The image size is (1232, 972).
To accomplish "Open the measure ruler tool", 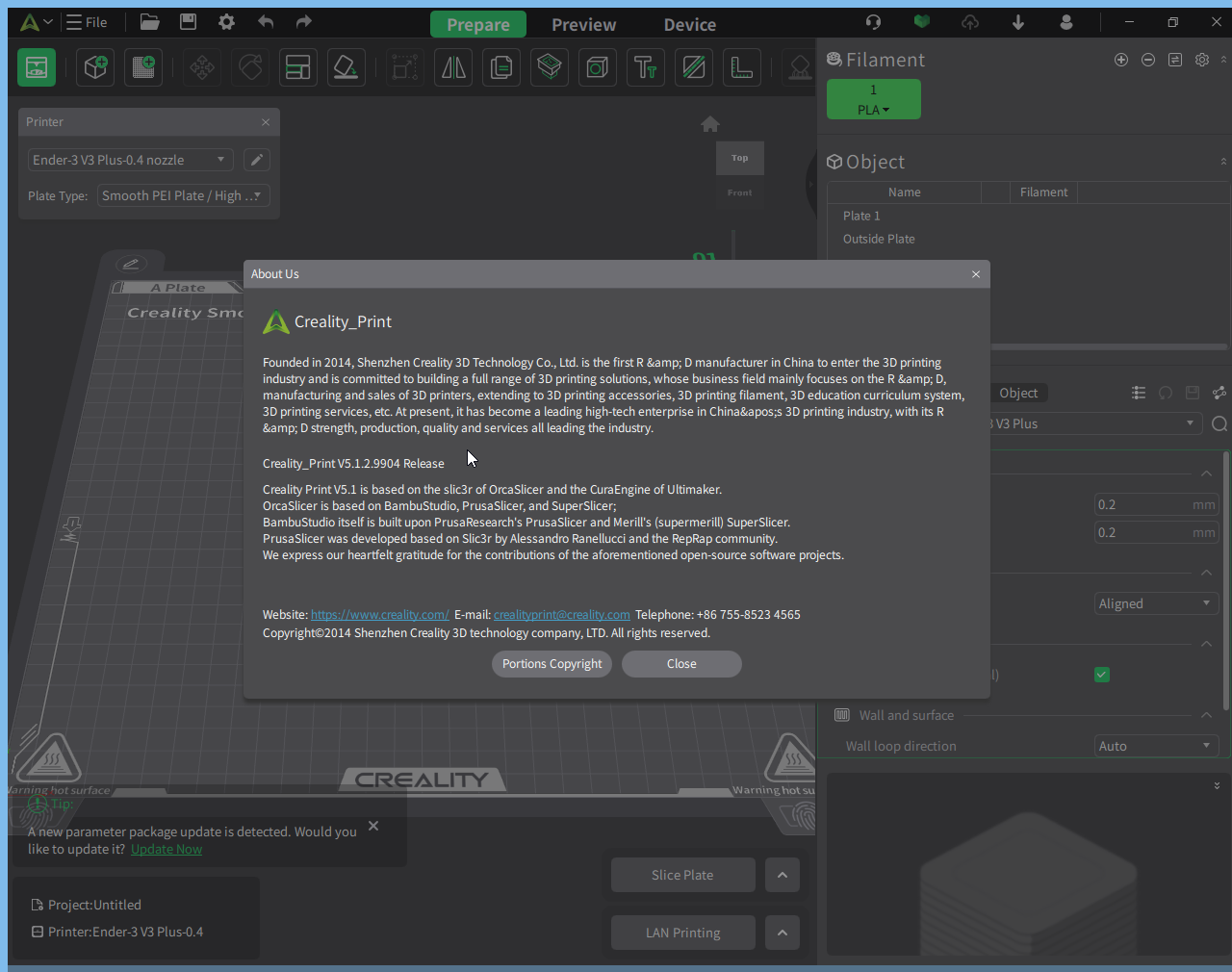I will click(742, 67).
